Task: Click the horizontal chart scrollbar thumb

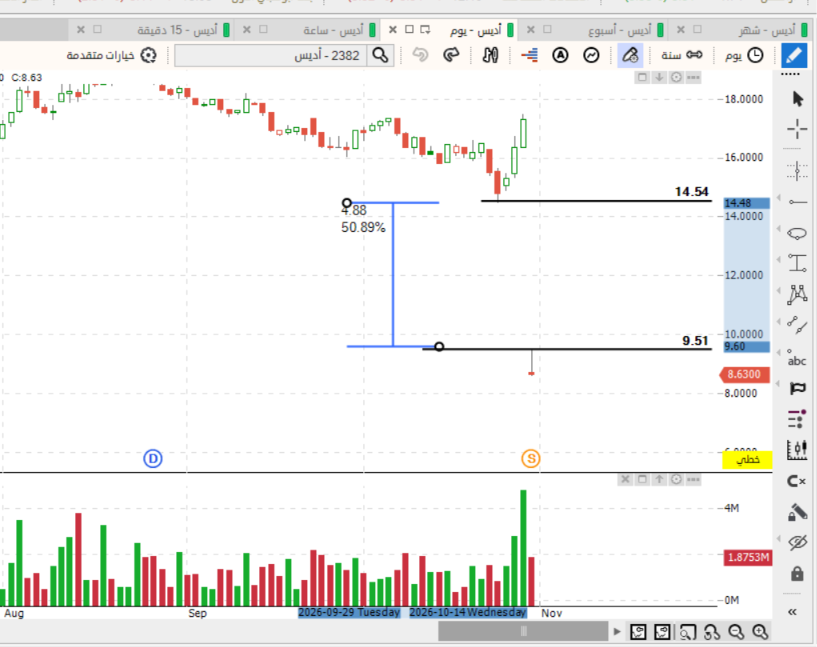Action: (x=523, y=631)
